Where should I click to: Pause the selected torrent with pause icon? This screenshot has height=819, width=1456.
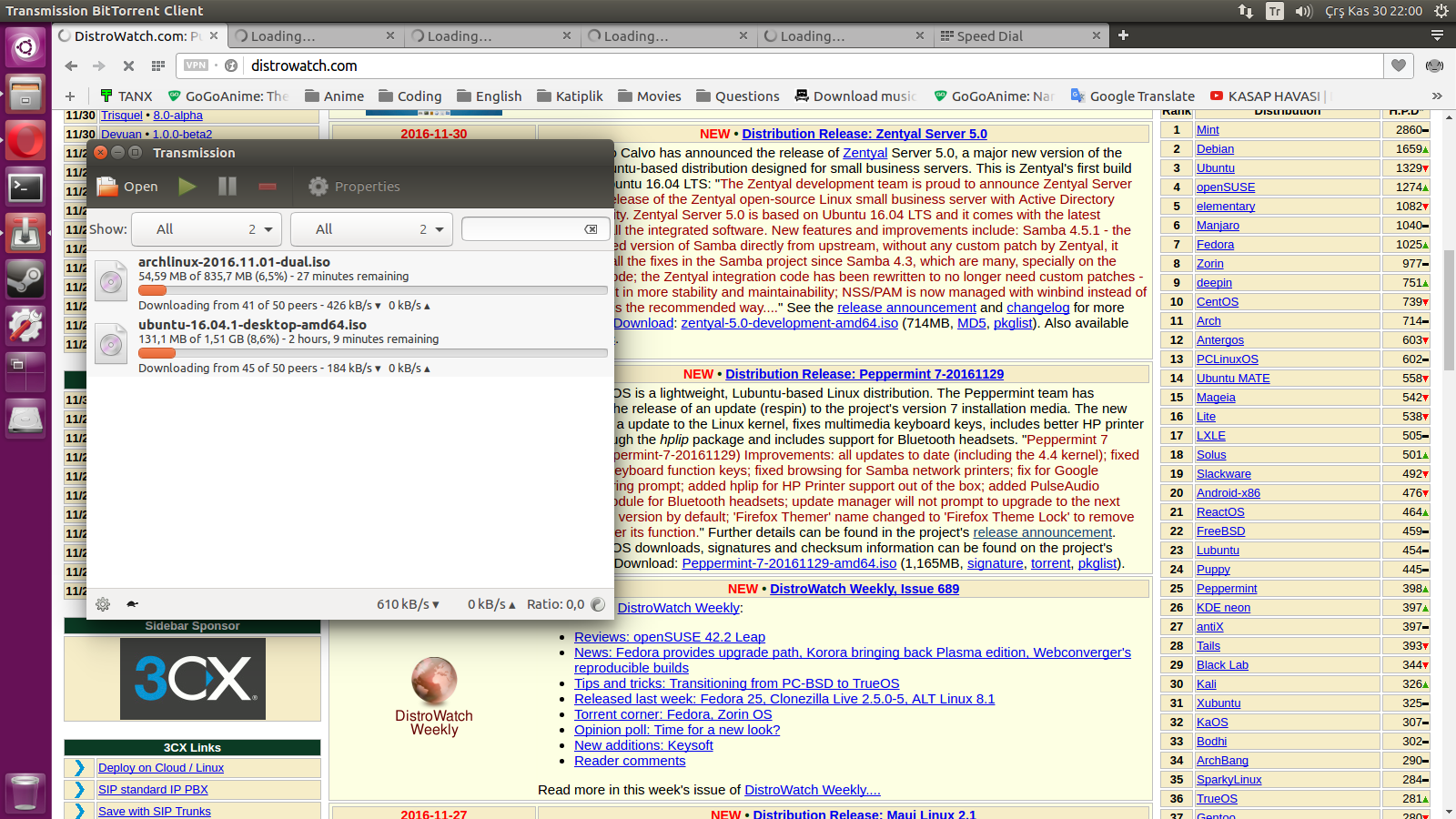[x=227, y=187]
